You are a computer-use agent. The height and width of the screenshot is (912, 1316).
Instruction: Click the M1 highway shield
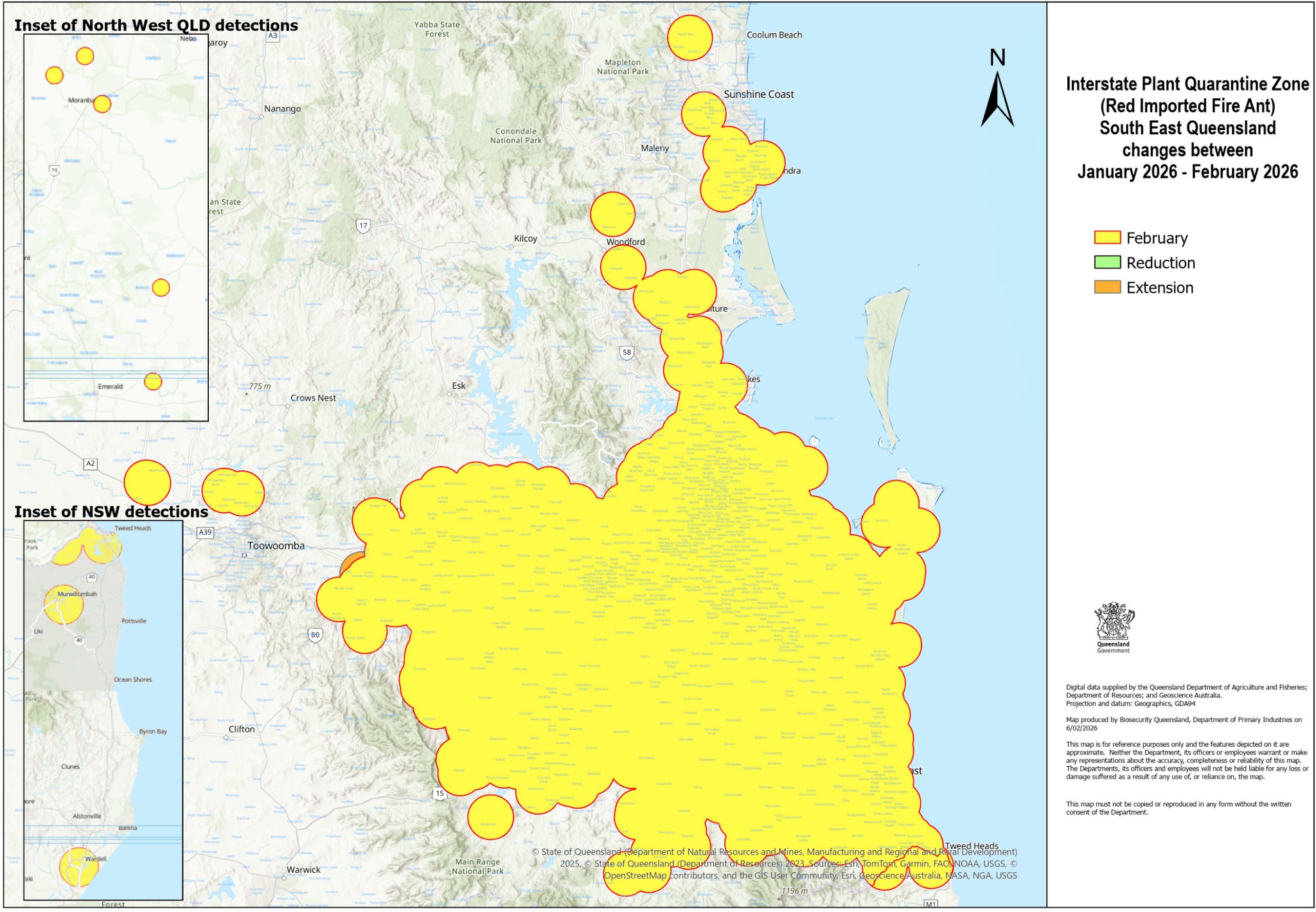[x=930, y=905]
